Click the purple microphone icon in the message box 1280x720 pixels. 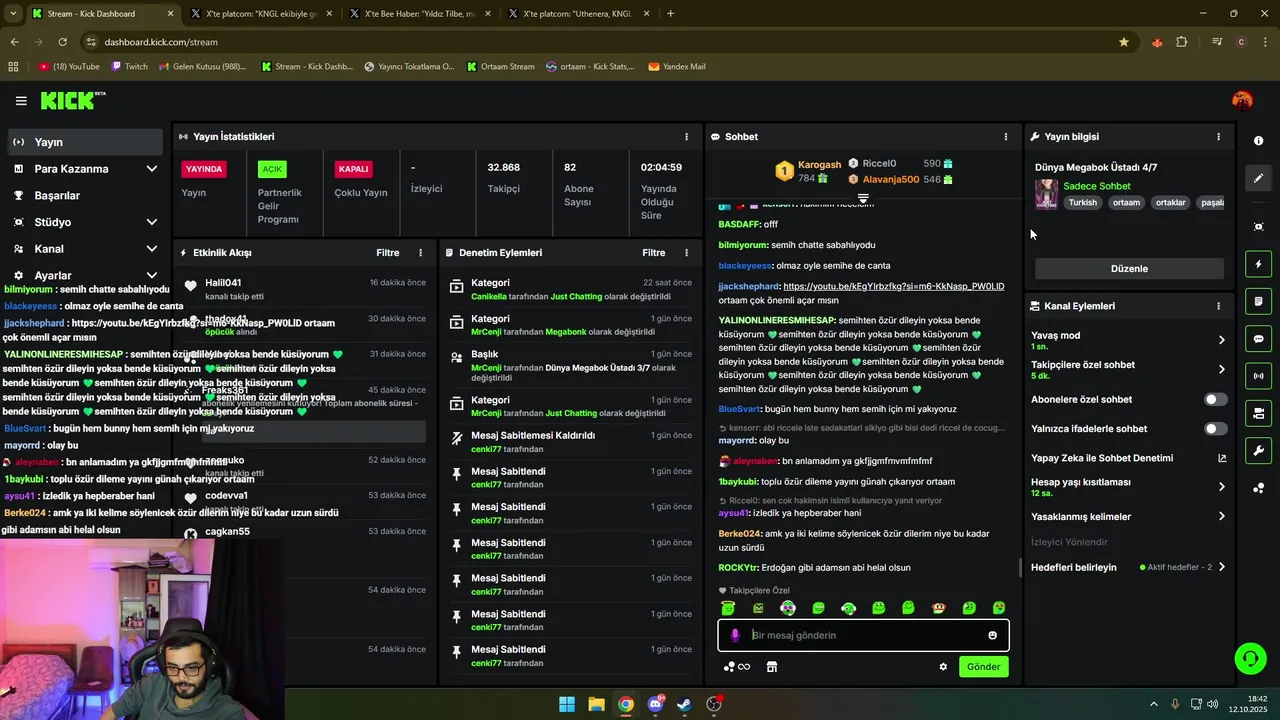point(735,635)
